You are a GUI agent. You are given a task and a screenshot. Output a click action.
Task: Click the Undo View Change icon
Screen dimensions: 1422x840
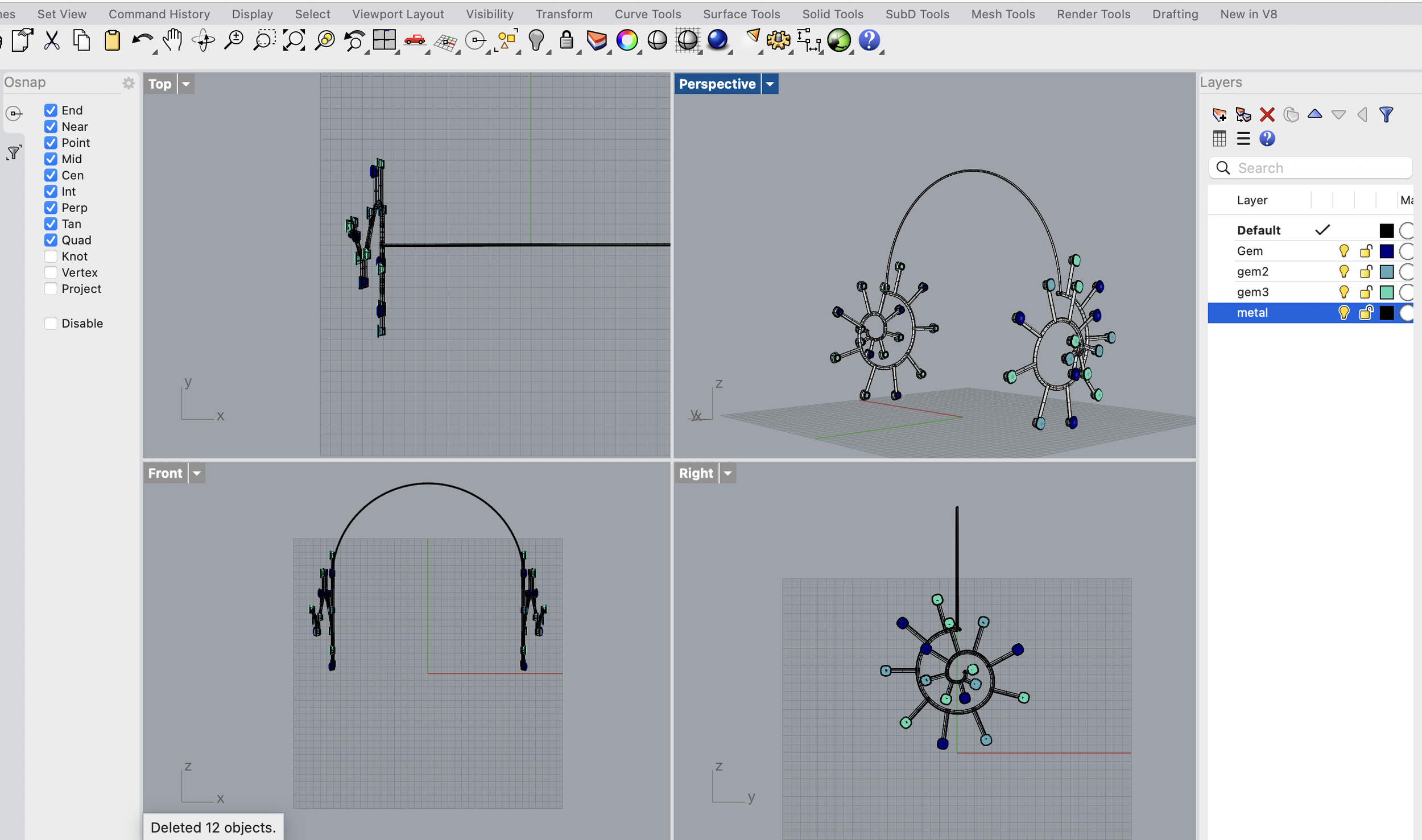355,40
